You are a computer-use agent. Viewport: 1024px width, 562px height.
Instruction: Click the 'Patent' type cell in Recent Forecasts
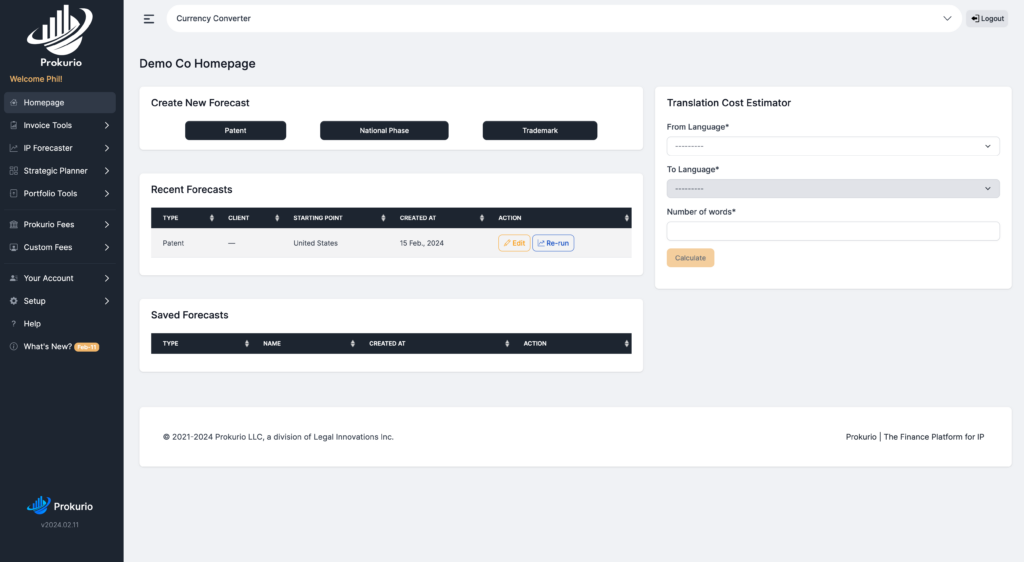coord(173,243)
